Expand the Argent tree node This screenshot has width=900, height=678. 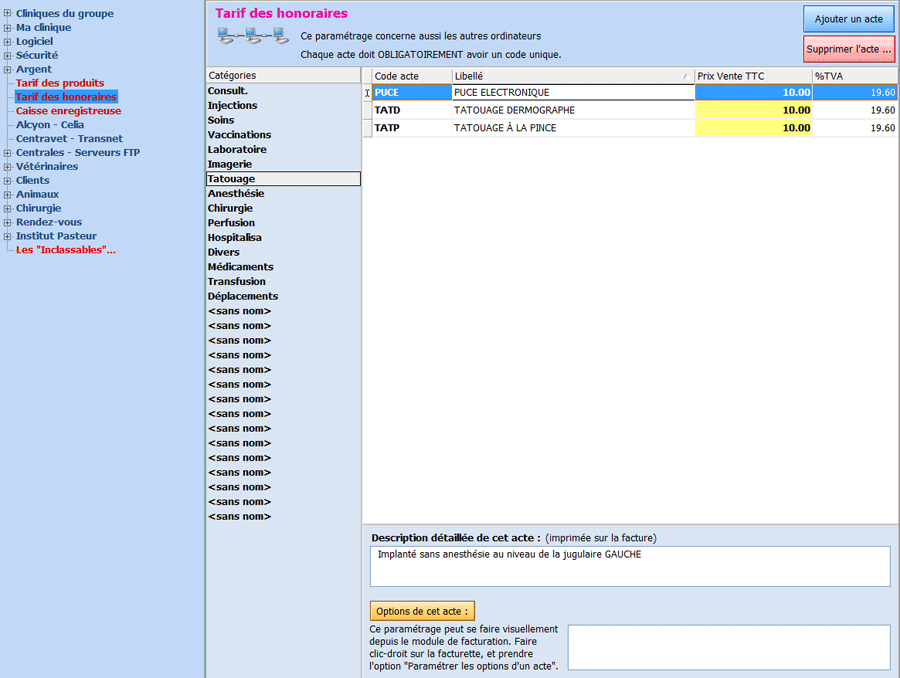(8, 70)
